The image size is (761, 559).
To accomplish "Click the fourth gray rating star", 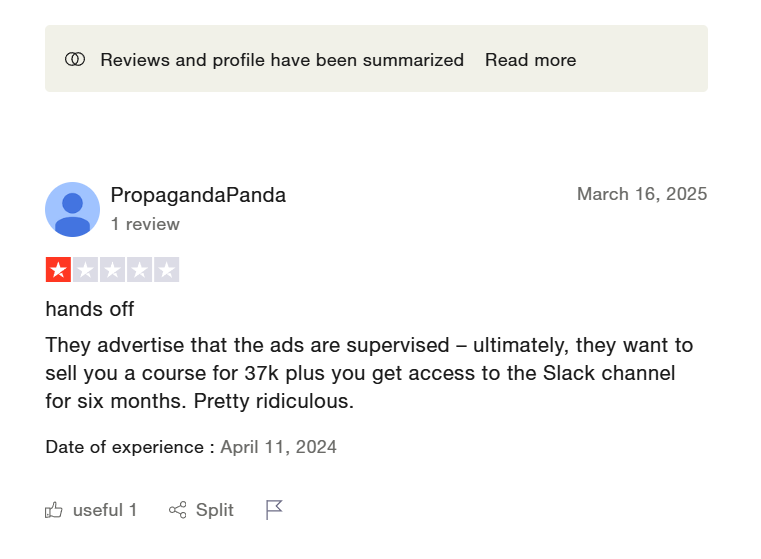I will tap(139, 270).
